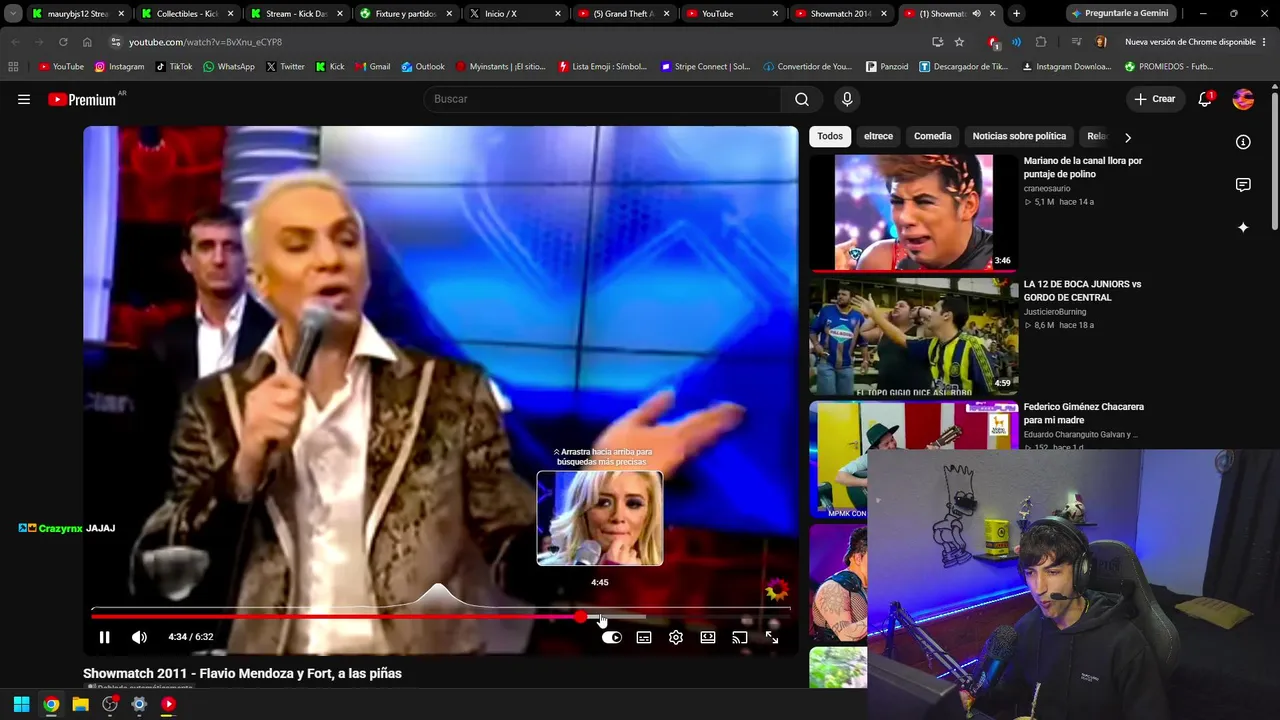The image size is (1280, 720).
Task: Open YouTube guide hamburger menu
Action: click(x=24, y=99)
